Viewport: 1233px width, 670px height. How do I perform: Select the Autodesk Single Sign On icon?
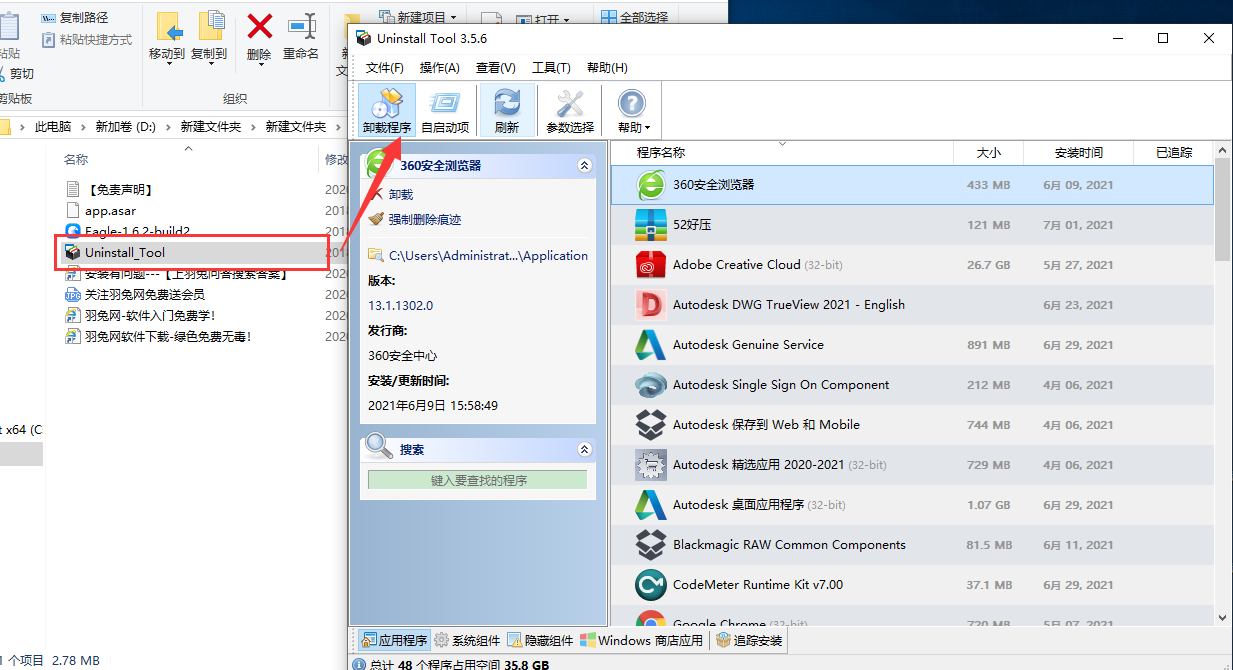[651, 385]
